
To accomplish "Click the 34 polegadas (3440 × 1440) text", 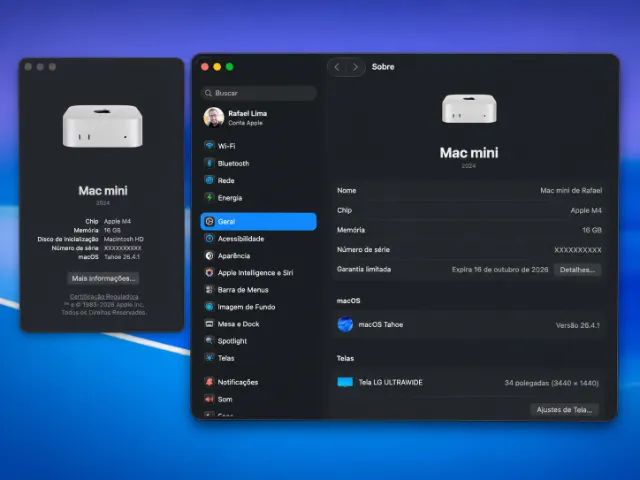I will pos(551,383).
